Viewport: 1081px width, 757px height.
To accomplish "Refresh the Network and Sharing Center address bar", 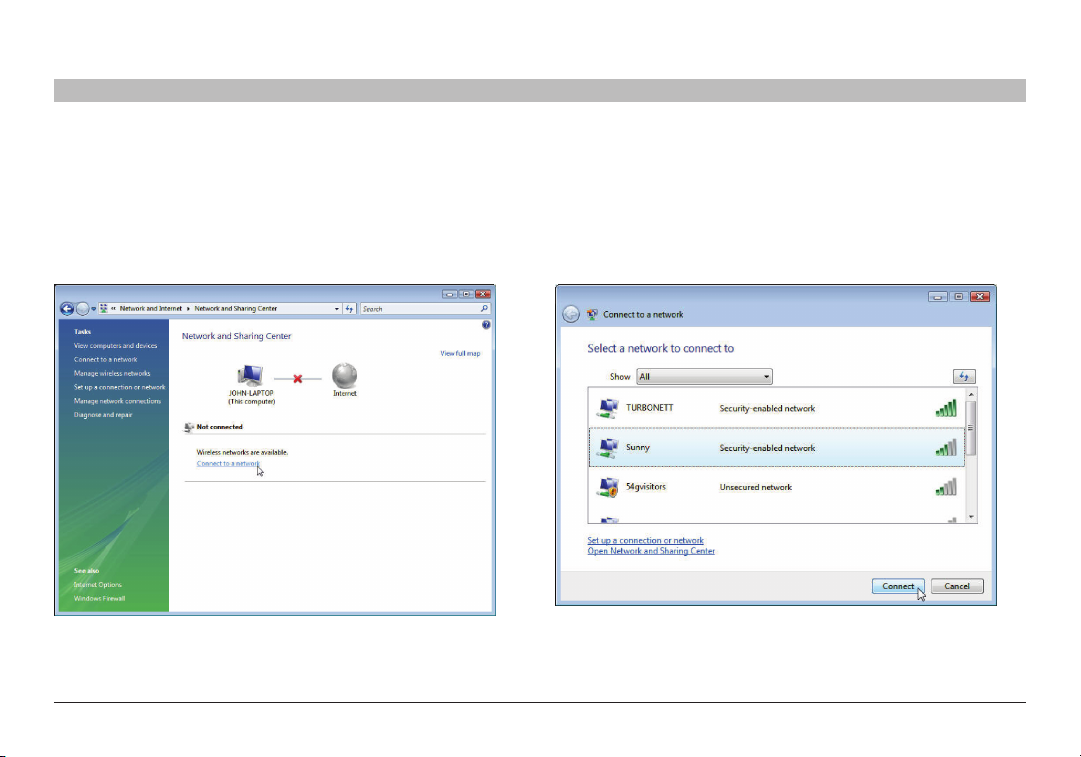I will coord(350,309).
